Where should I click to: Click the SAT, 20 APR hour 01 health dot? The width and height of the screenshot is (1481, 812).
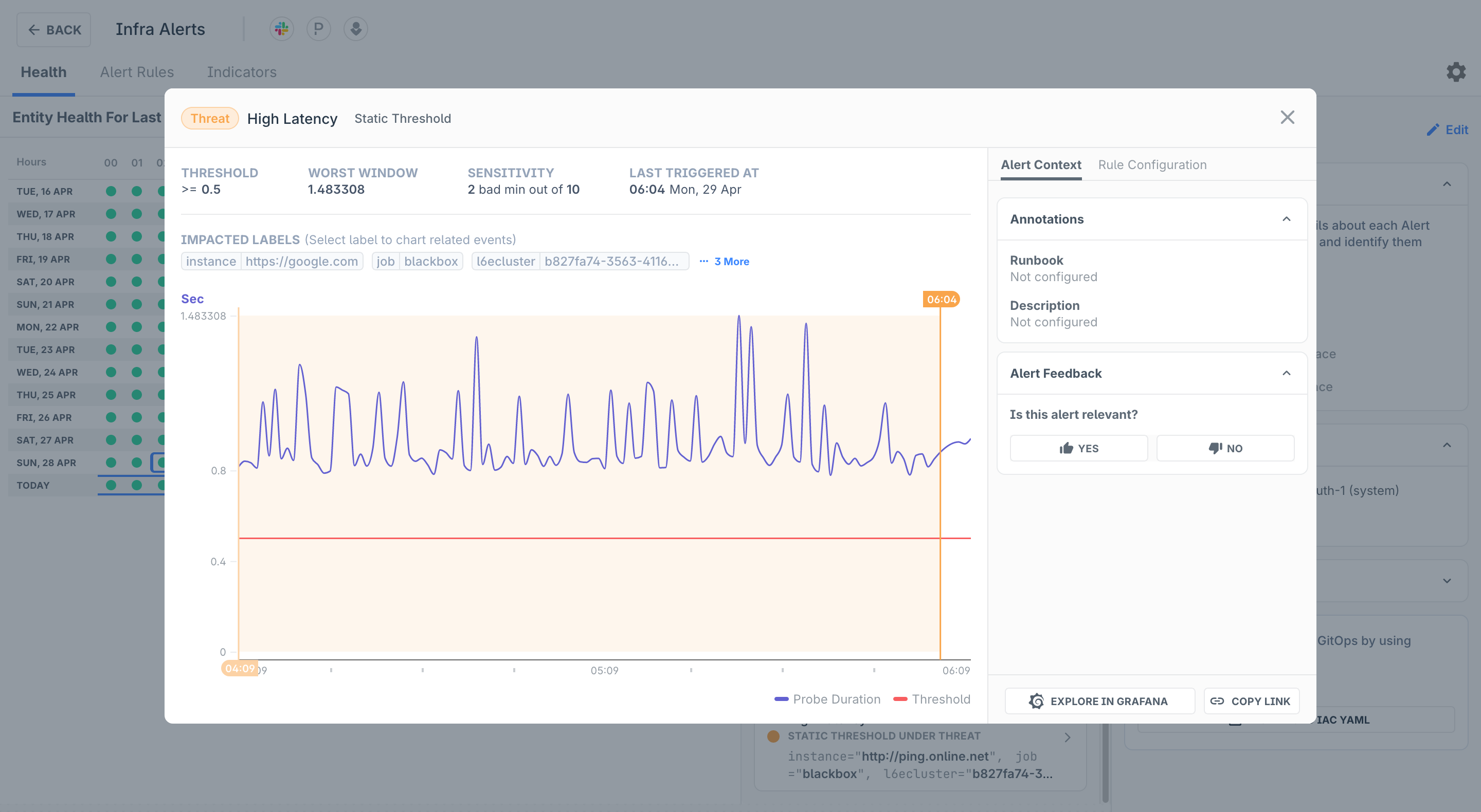tap(137, 282)
